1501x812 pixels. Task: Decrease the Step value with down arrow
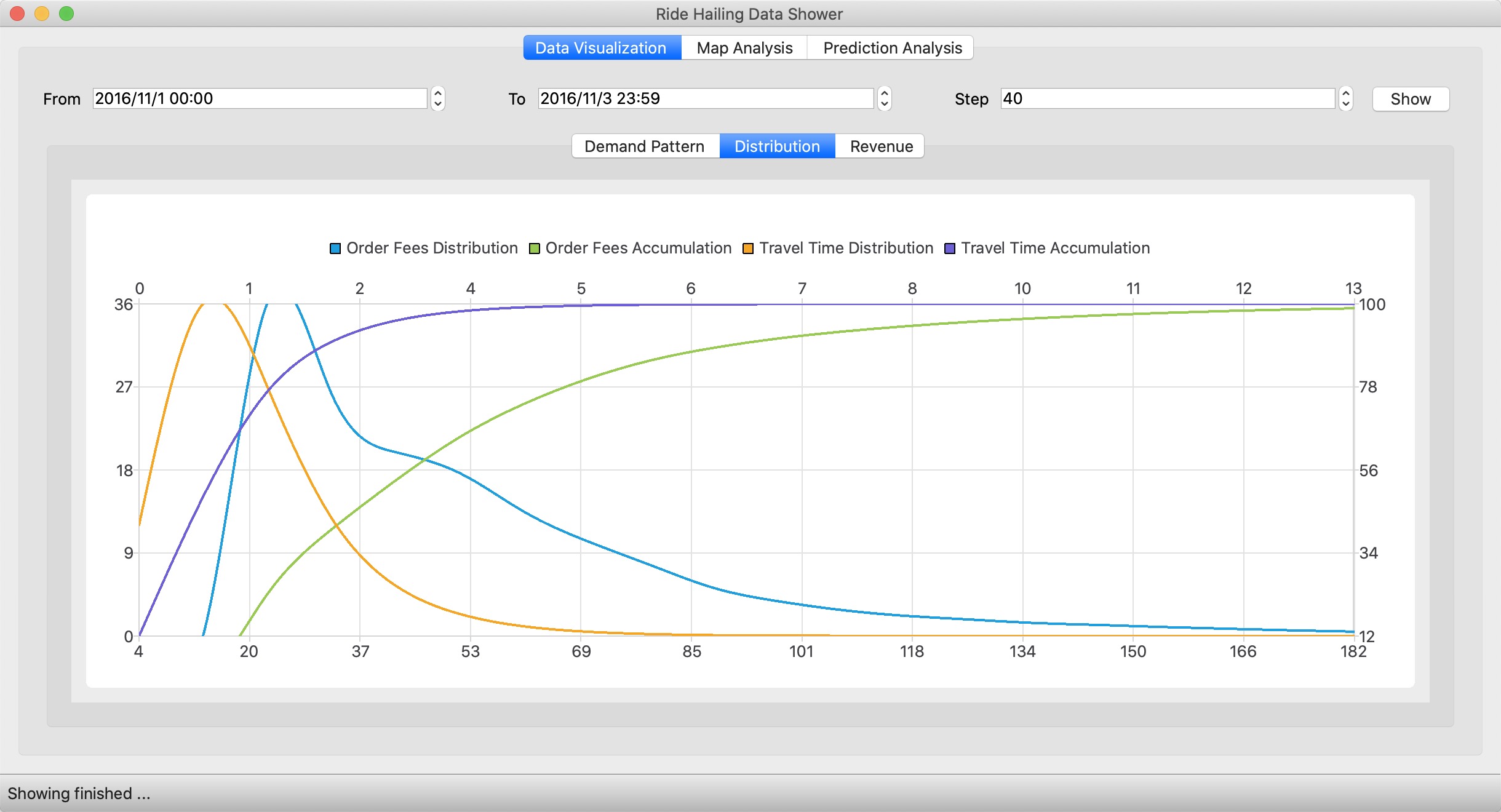tap(1345, 105)
